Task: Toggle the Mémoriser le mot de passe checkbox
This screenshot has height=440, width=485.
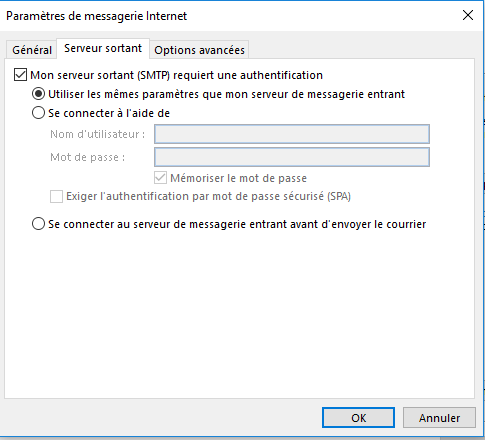Action: 160,178
